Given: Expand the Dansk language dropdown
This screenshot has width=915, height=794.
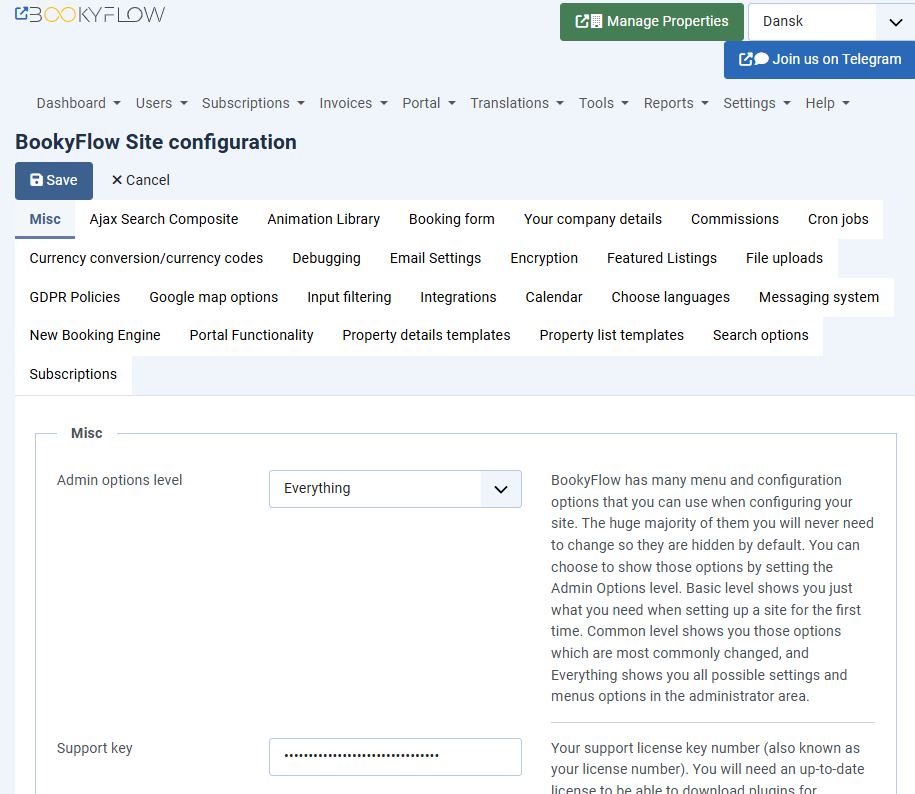Looking at the screenshot, I should [832, 22].
